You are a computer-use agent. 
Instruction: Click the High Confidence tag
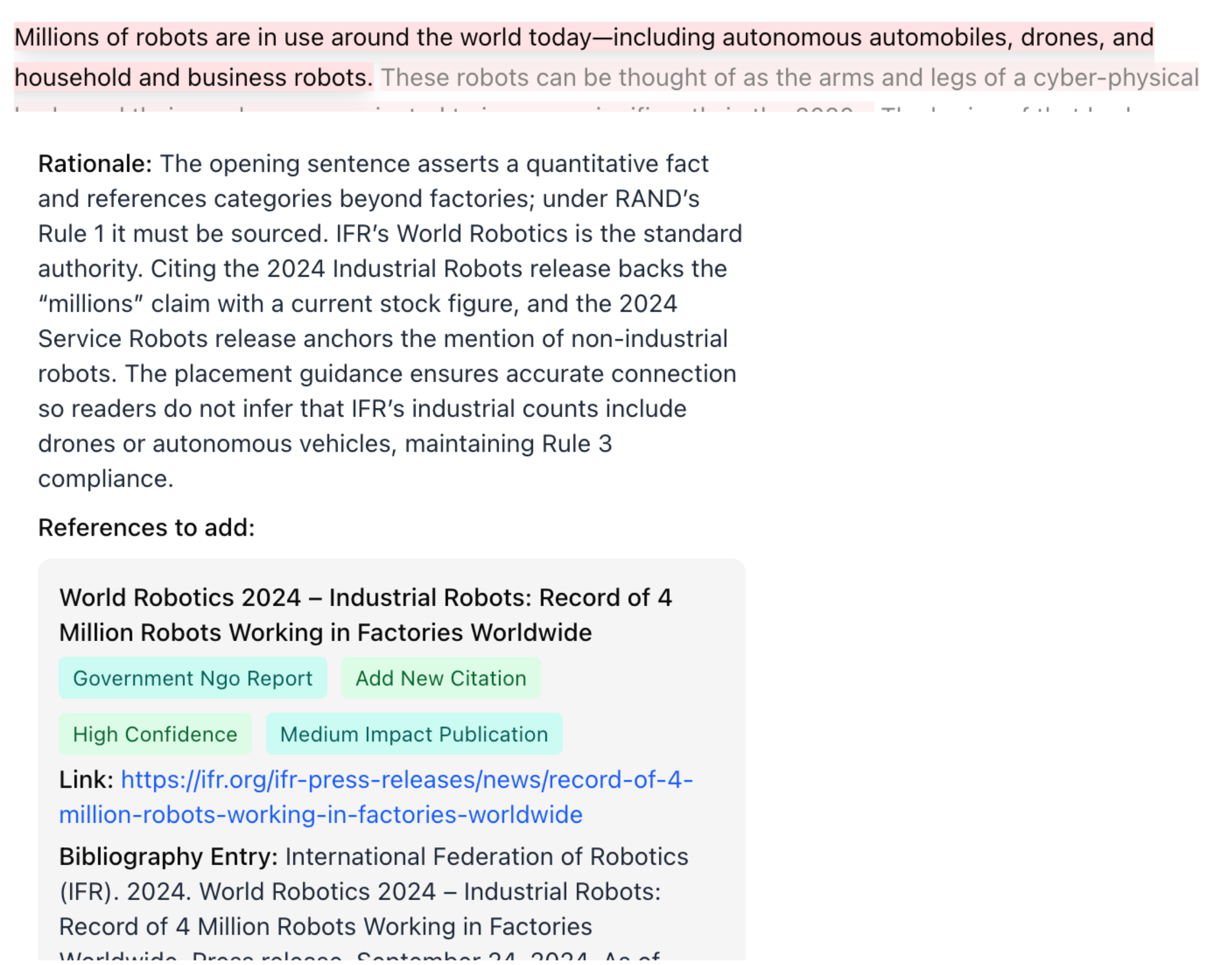point(155,734)
